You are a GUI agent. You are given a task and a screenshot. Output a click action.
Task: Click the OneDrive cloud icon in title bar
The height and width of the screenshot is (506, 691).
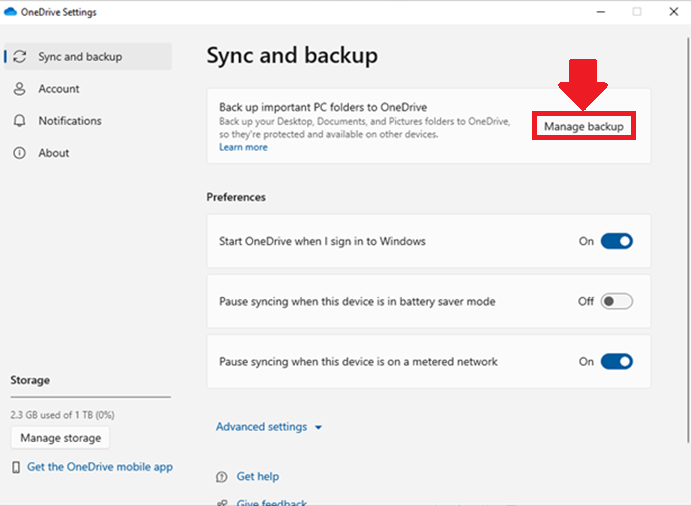[10, 11]
